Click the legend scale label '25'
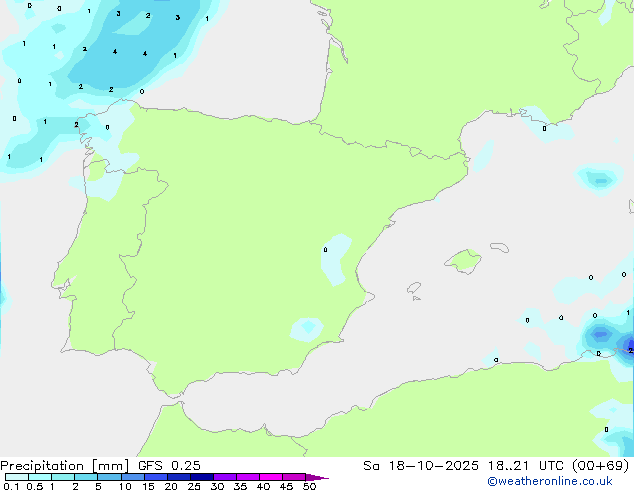The image size is (634, 490). tap(194, 486)
